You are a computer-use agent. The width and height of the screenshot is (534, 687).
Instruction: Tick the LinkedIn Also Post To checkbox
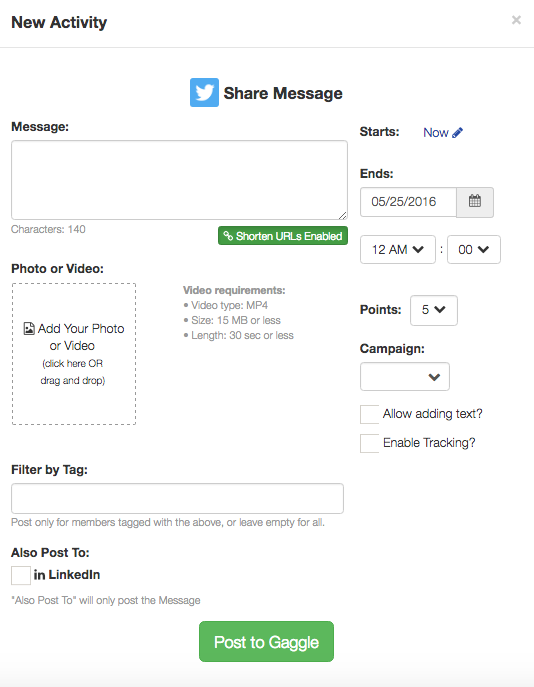(x=21, y=575)
